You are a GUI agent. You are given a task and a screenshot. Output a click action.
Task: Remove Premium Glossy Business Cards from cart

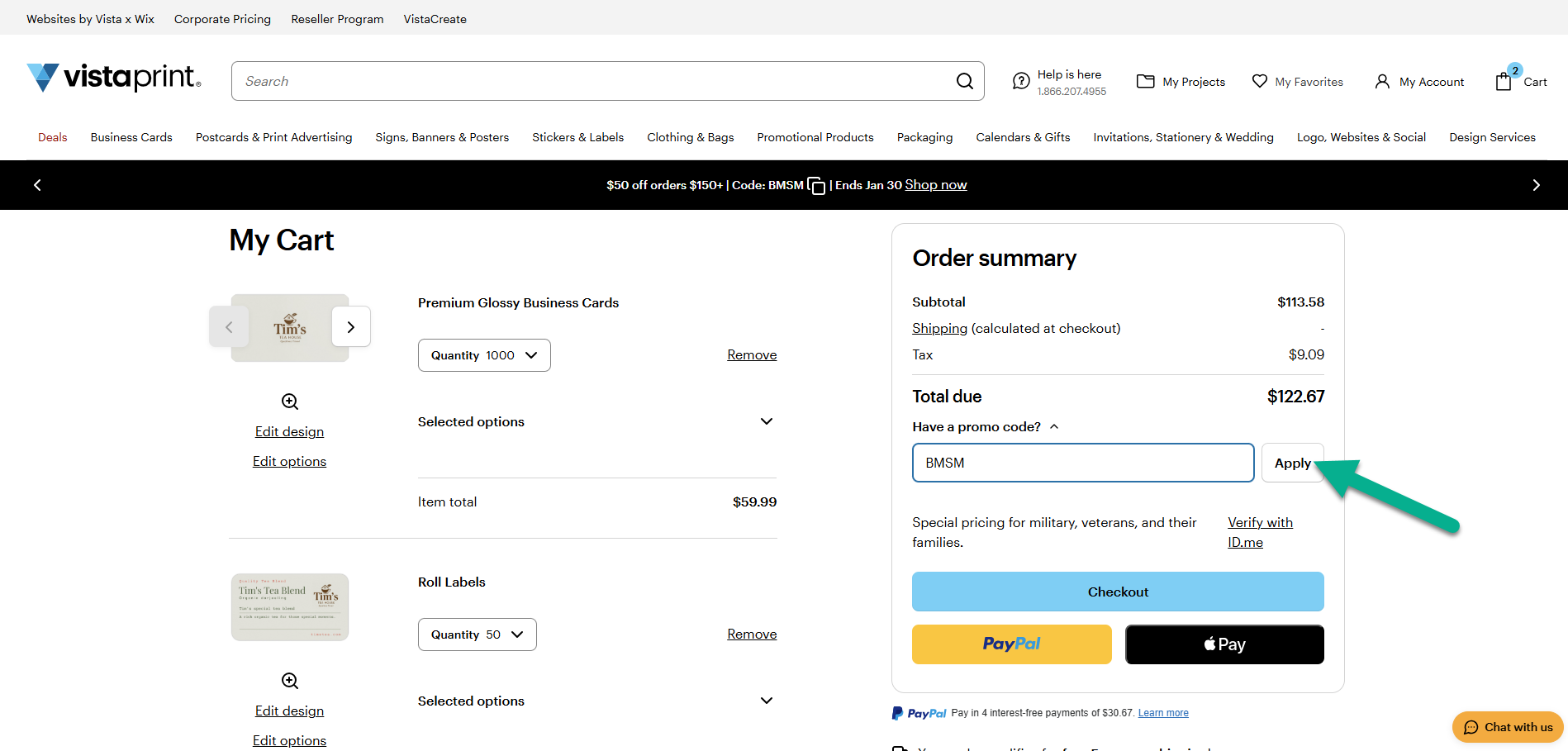coord(752,355)
